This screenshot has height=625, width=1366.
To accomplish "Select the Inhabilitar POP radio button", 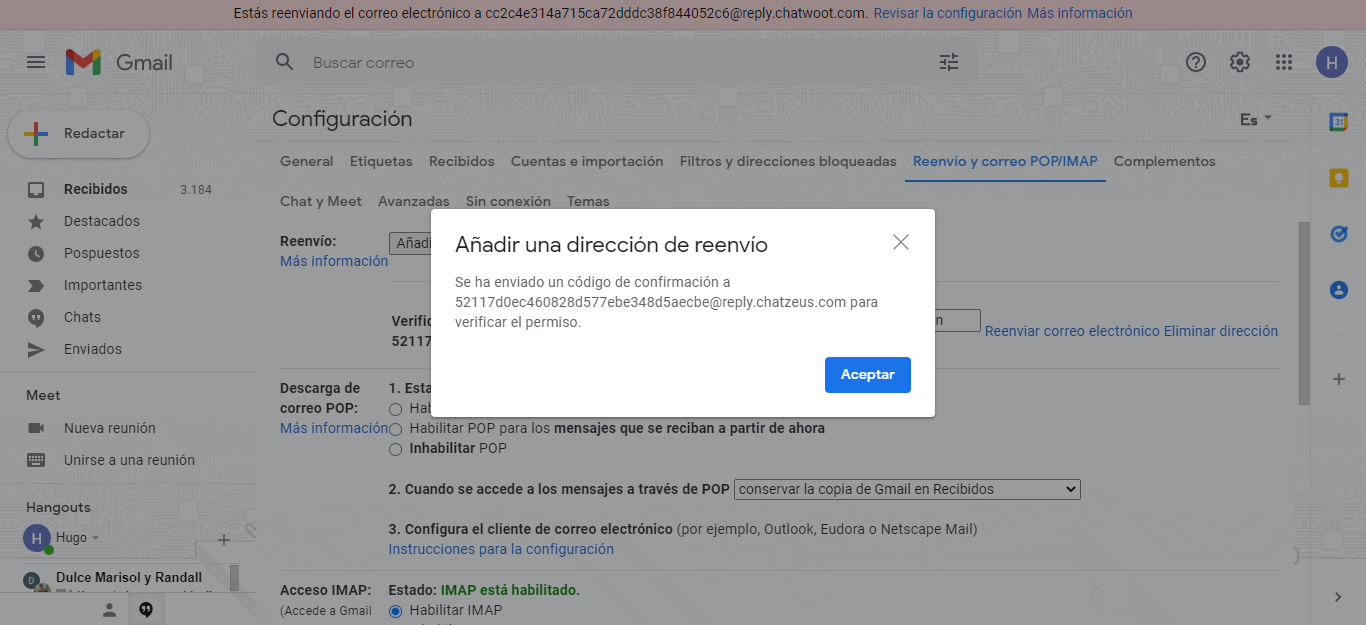I will (x=395, y=449).
